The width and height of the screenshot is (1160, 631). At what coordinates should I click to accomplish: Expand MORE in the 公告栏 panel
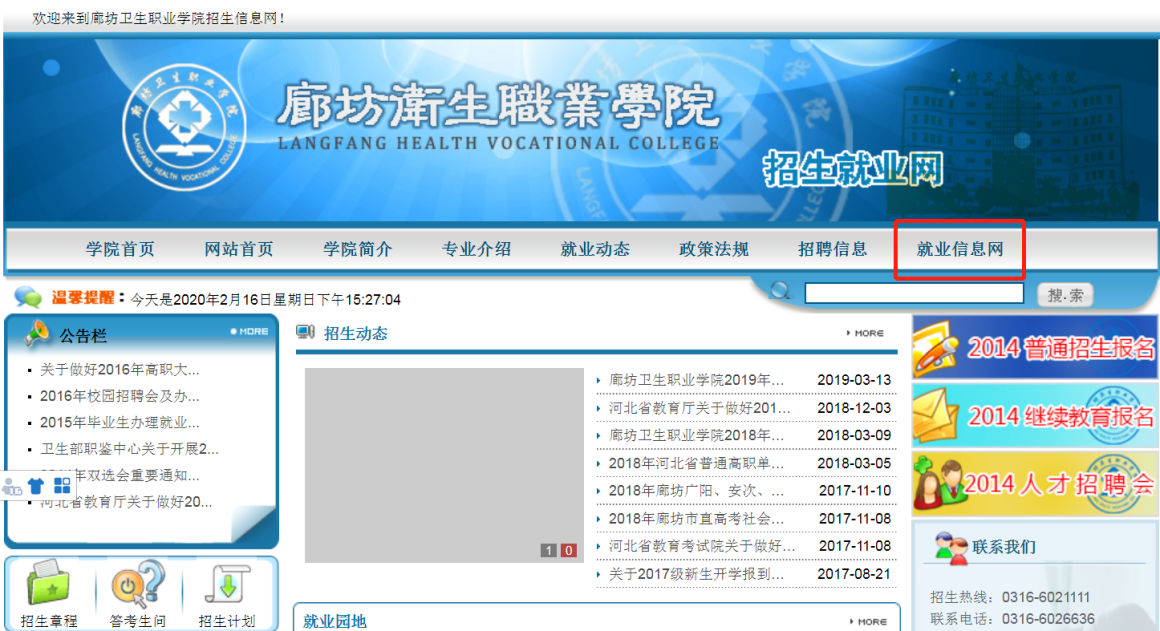coord(250,331)
